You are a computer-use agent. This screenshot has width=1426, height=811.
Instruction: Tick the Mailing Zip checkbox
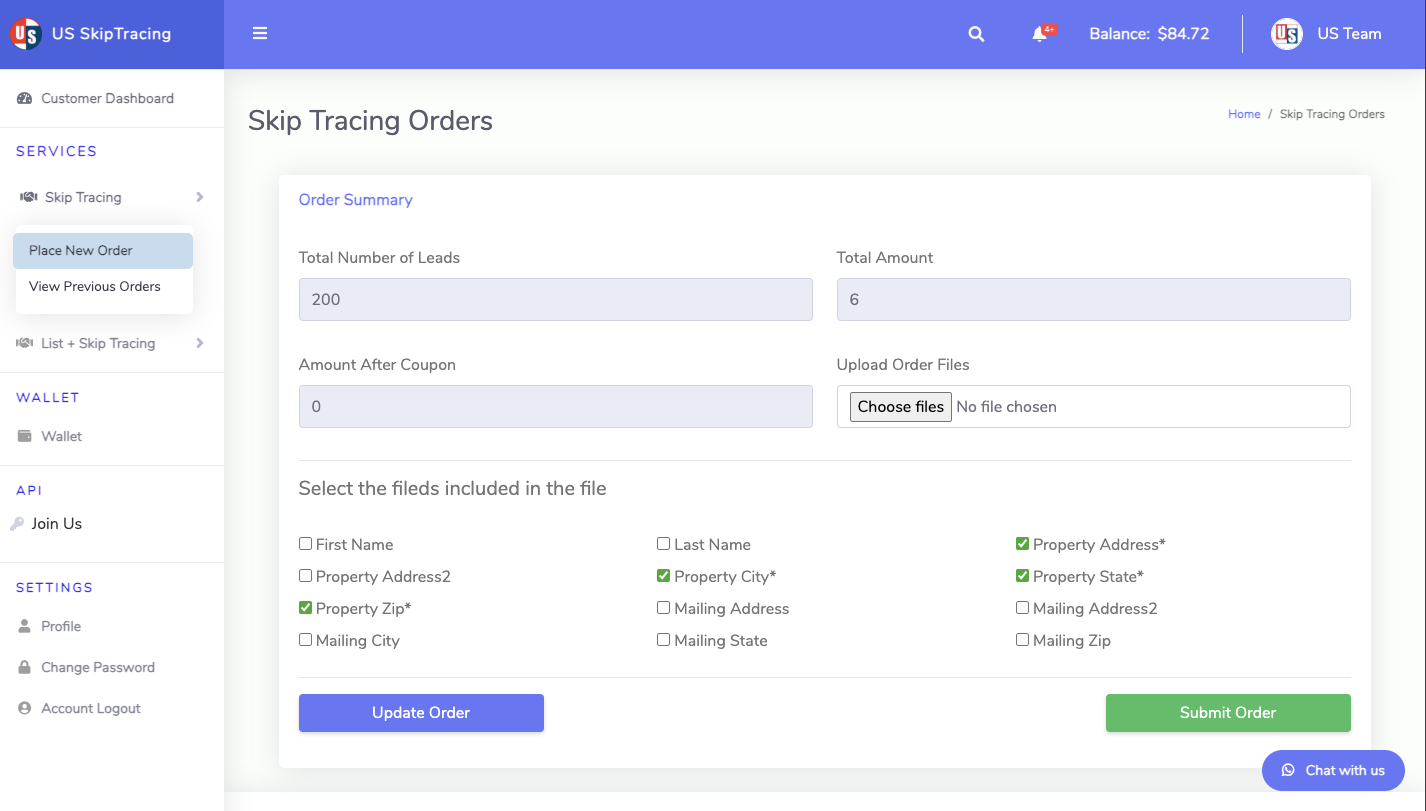(1022, 640)
